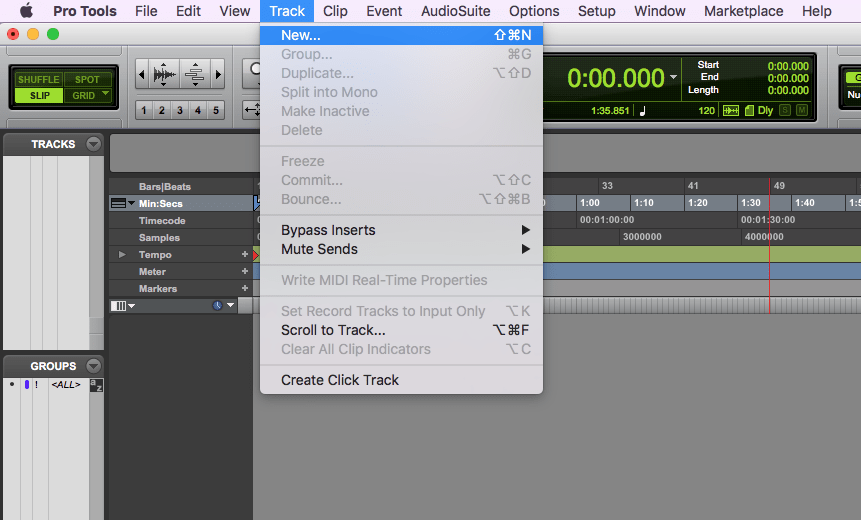
Task: Open the Groups list popup menu
Action: click(94, 366)
